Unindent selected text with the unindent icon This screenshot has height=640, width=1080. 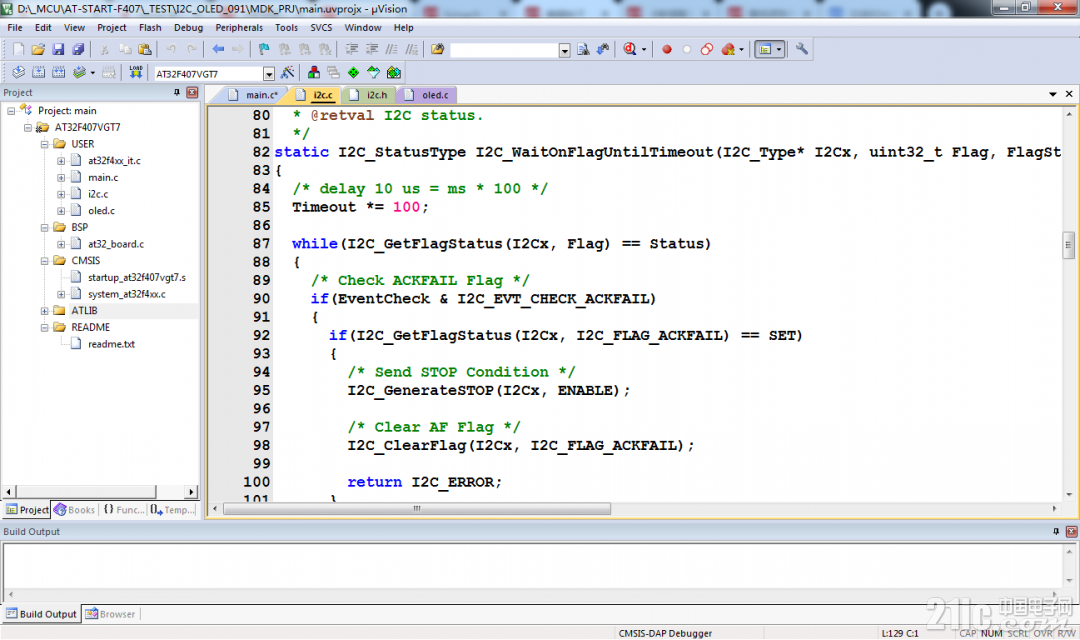pos(372,49)
